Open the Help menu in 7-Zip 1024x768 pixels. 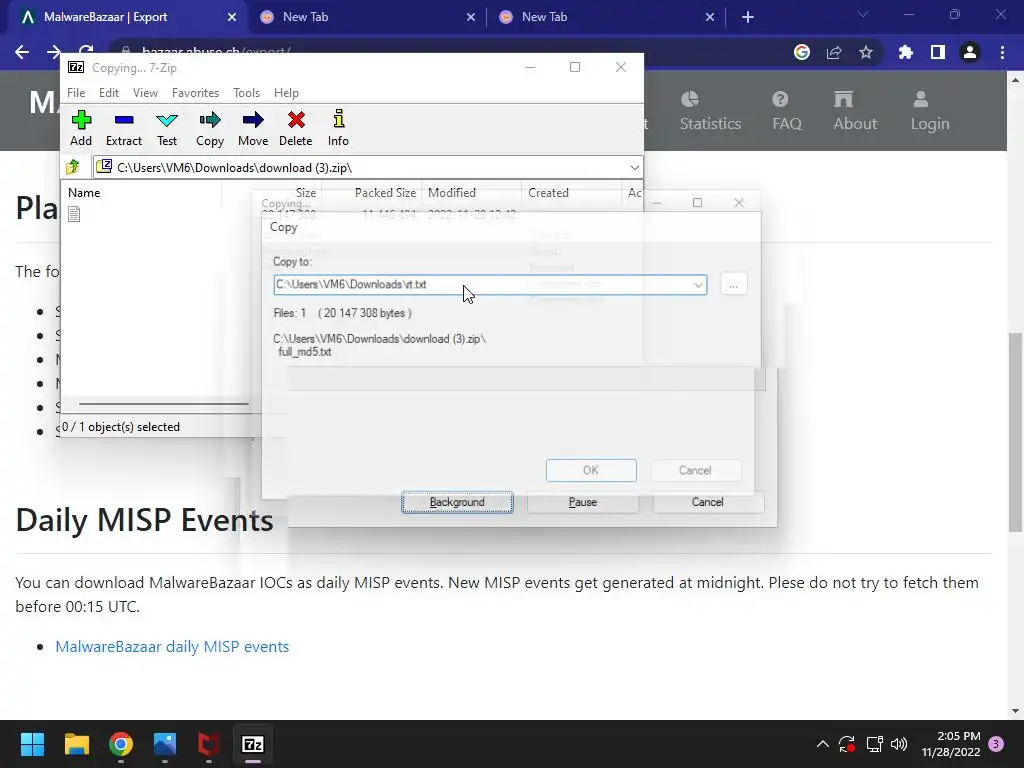tap(286, 93)
